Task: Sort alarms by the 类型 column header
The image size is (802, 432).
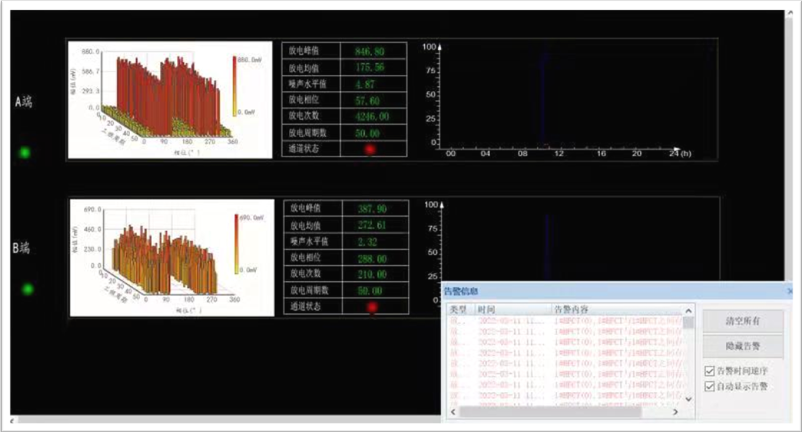Action: click(458, 310)
